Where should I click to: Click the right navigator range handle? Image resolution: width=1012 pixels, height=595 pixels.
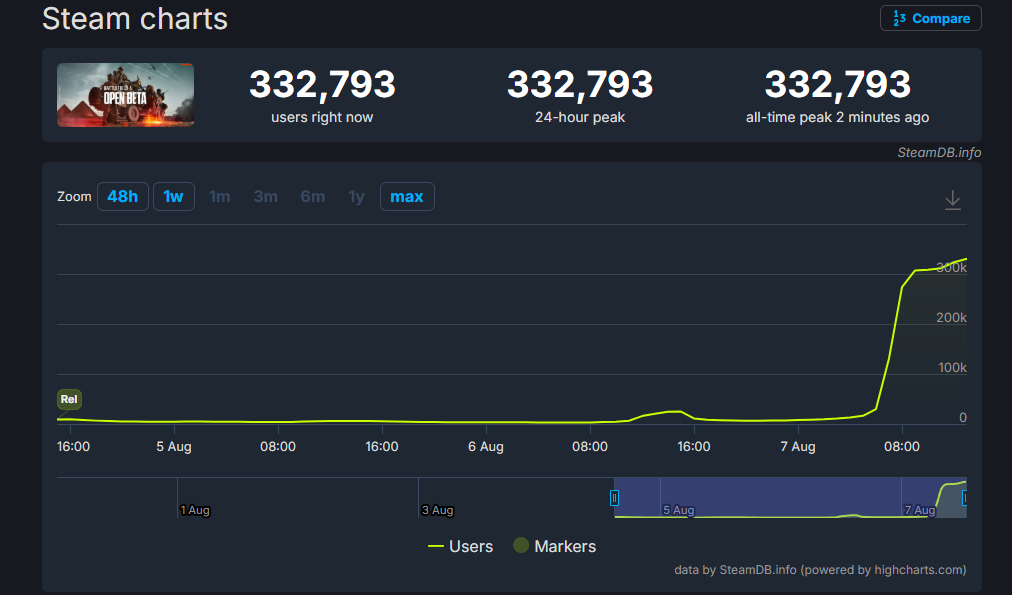click(x=965, y=497)
